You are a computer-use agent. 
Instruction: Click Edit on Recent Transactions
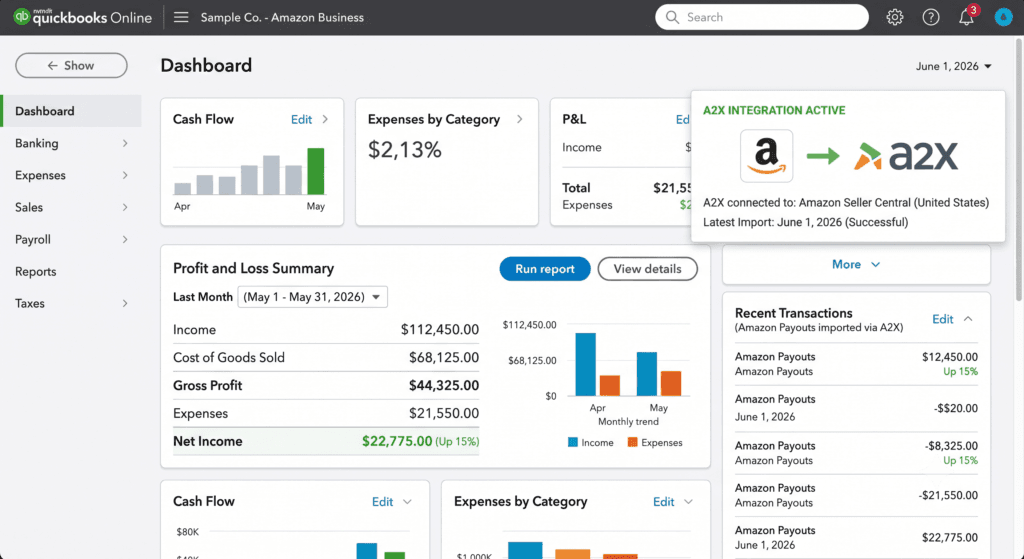942,319
